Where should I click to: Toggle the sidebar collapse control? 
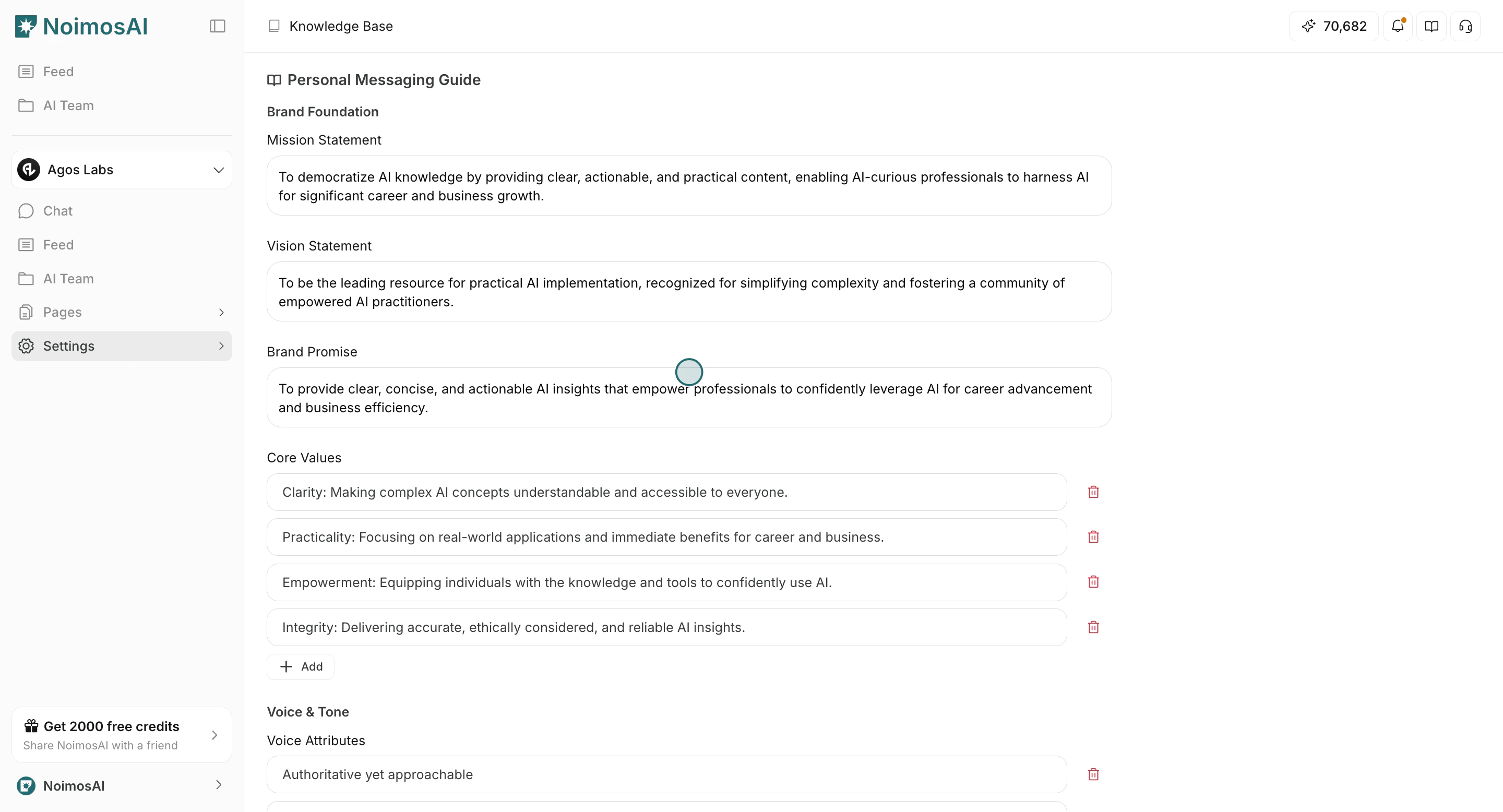217,26
